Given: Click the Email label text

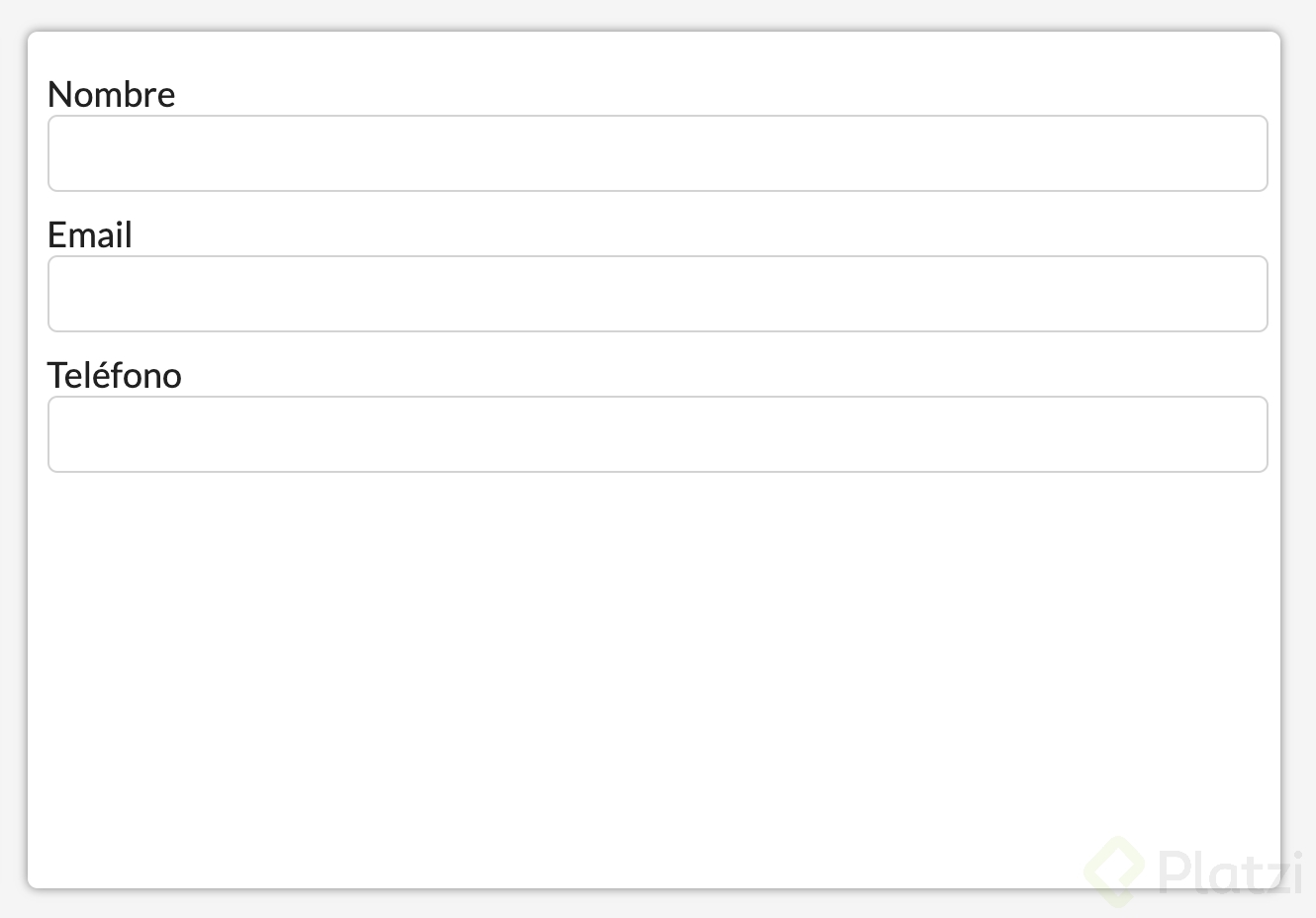Looking at the screenshot, I should click(90, 234).
